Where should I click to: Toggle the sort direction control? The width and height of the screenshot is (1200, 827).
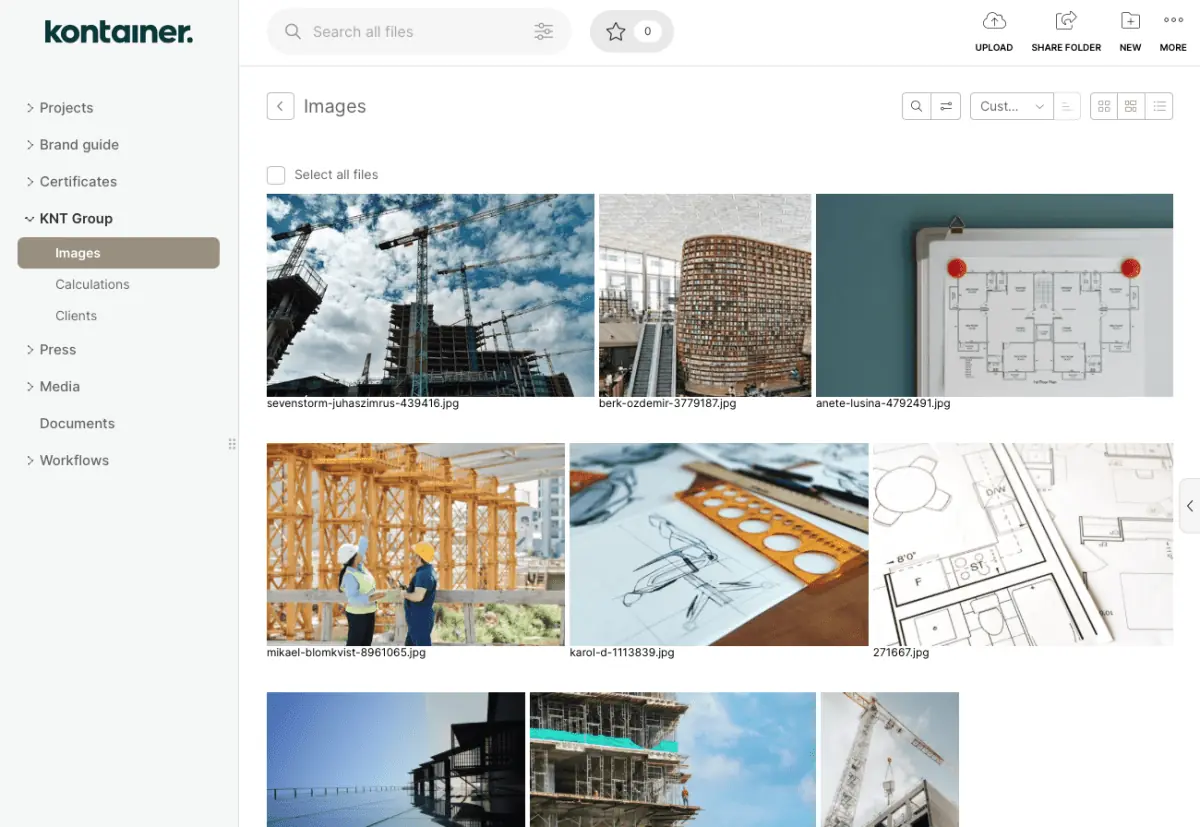tap(1068, 105)
